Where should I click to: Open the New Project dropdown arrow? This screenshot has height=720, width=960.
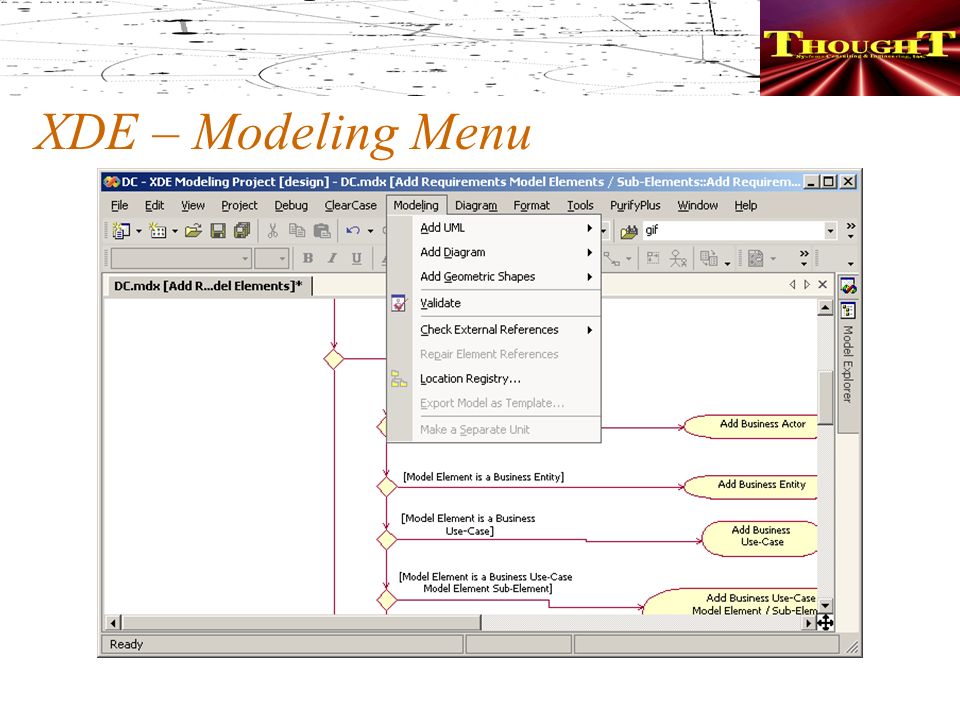138,231
